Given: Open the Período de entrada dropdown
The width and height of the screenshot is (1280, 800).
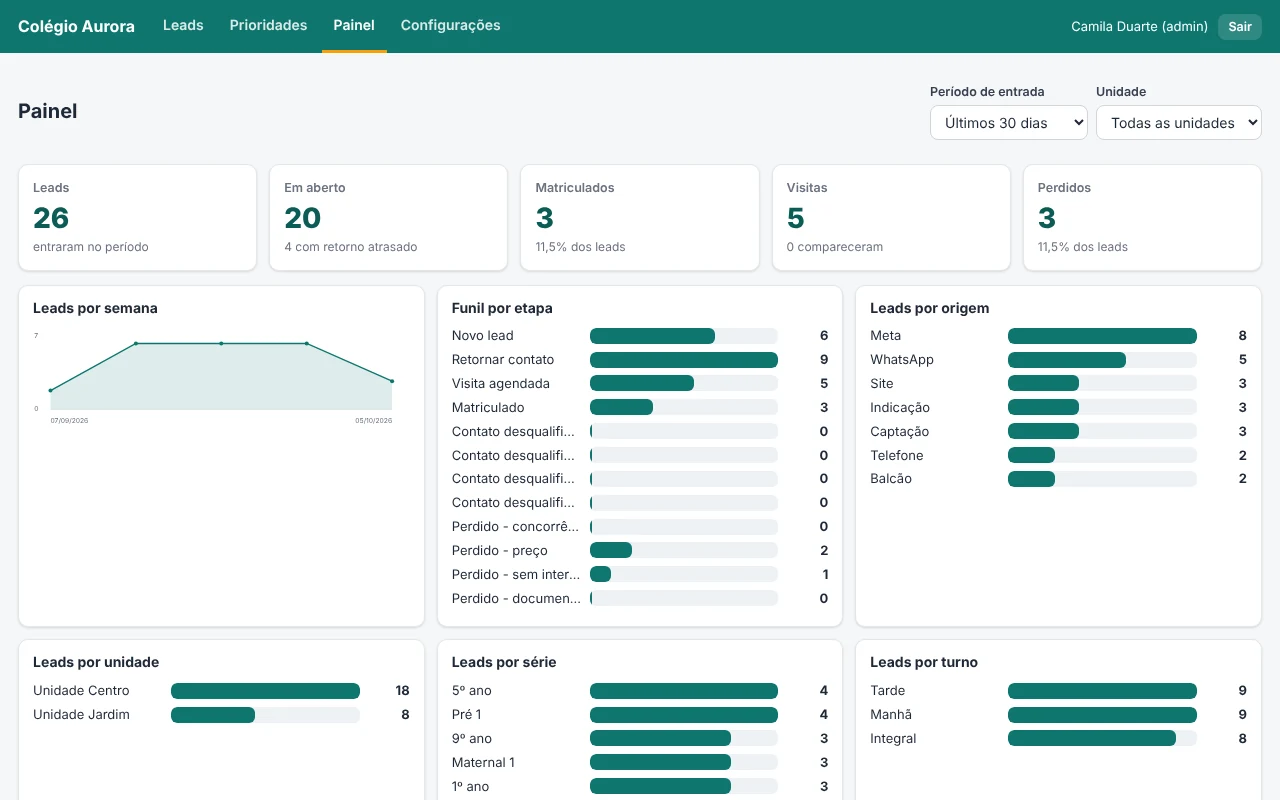Looking at the screenshot, I should point(1009,123).
